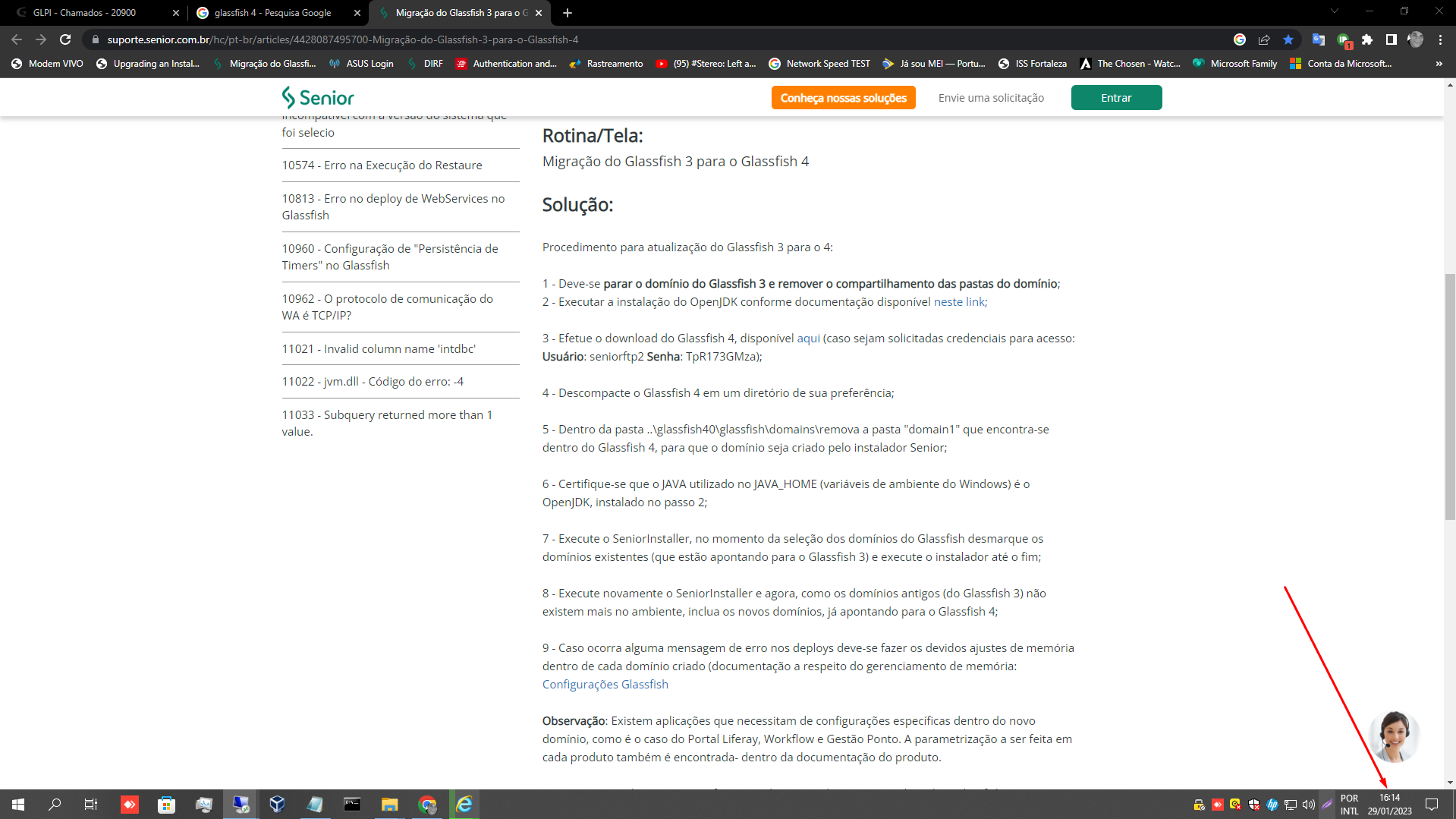Open the Modem VIVO bookmark
This screenshot has height=819, width=1456.
[47, 64]
